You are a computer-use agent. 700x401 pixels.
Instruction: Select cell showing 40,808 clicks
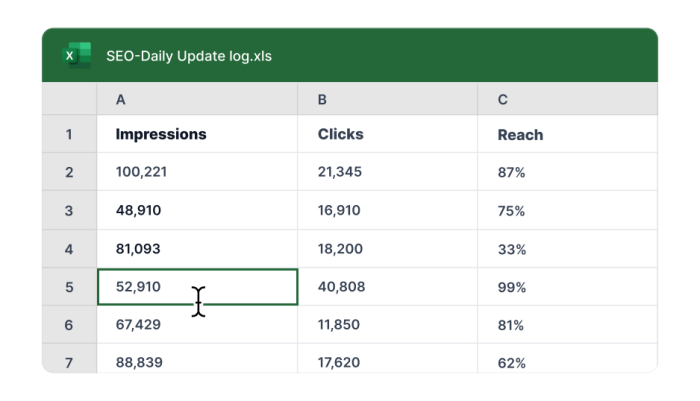point(387,287)
